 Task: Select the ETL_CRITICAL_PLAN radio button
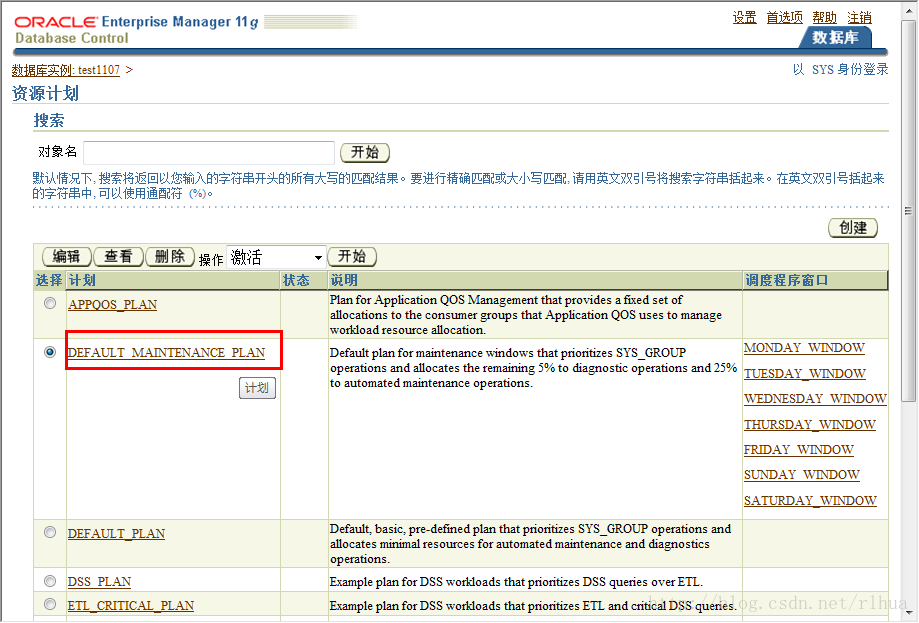[x=50, y=604]
